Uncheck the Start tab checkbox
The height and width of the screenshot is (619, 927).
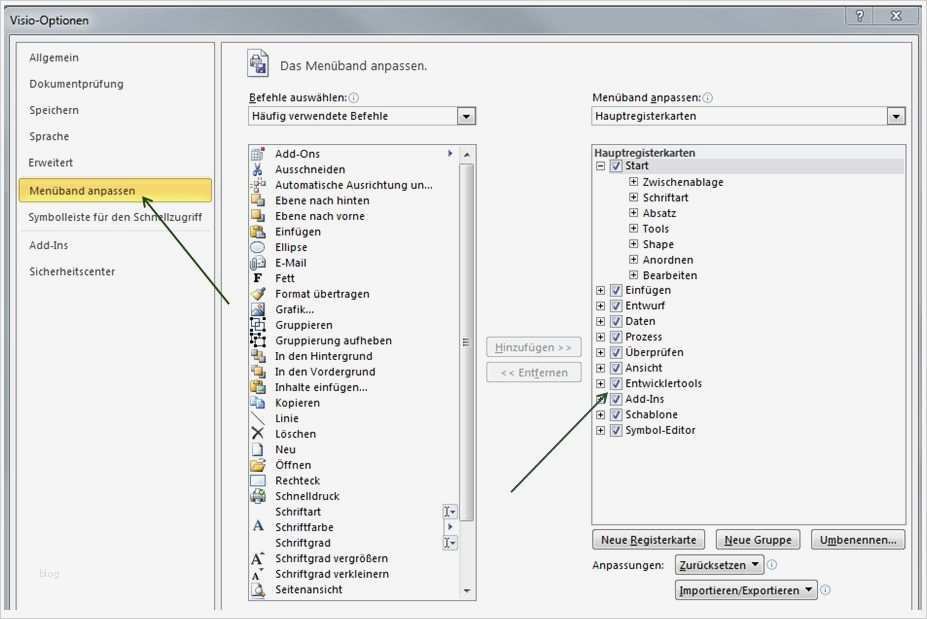[616, 166]
